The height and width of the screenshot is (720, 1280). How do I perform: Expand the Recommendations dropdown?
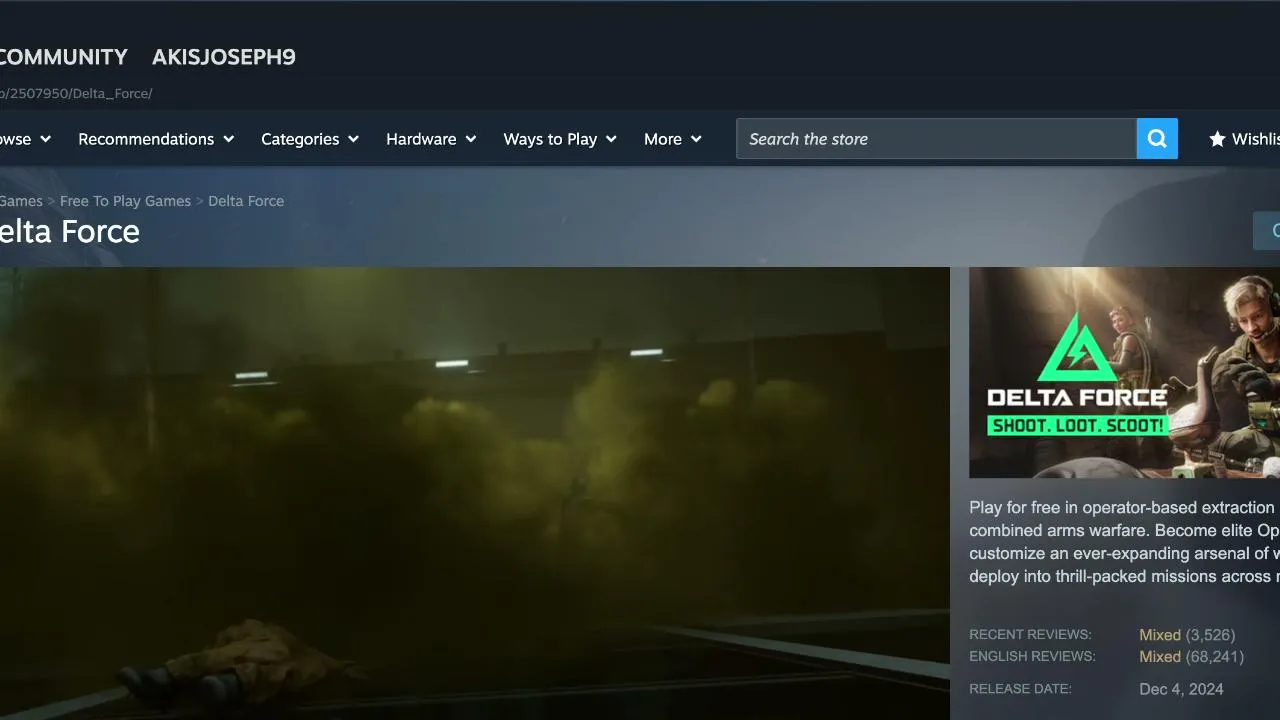[x=156, y=139]
